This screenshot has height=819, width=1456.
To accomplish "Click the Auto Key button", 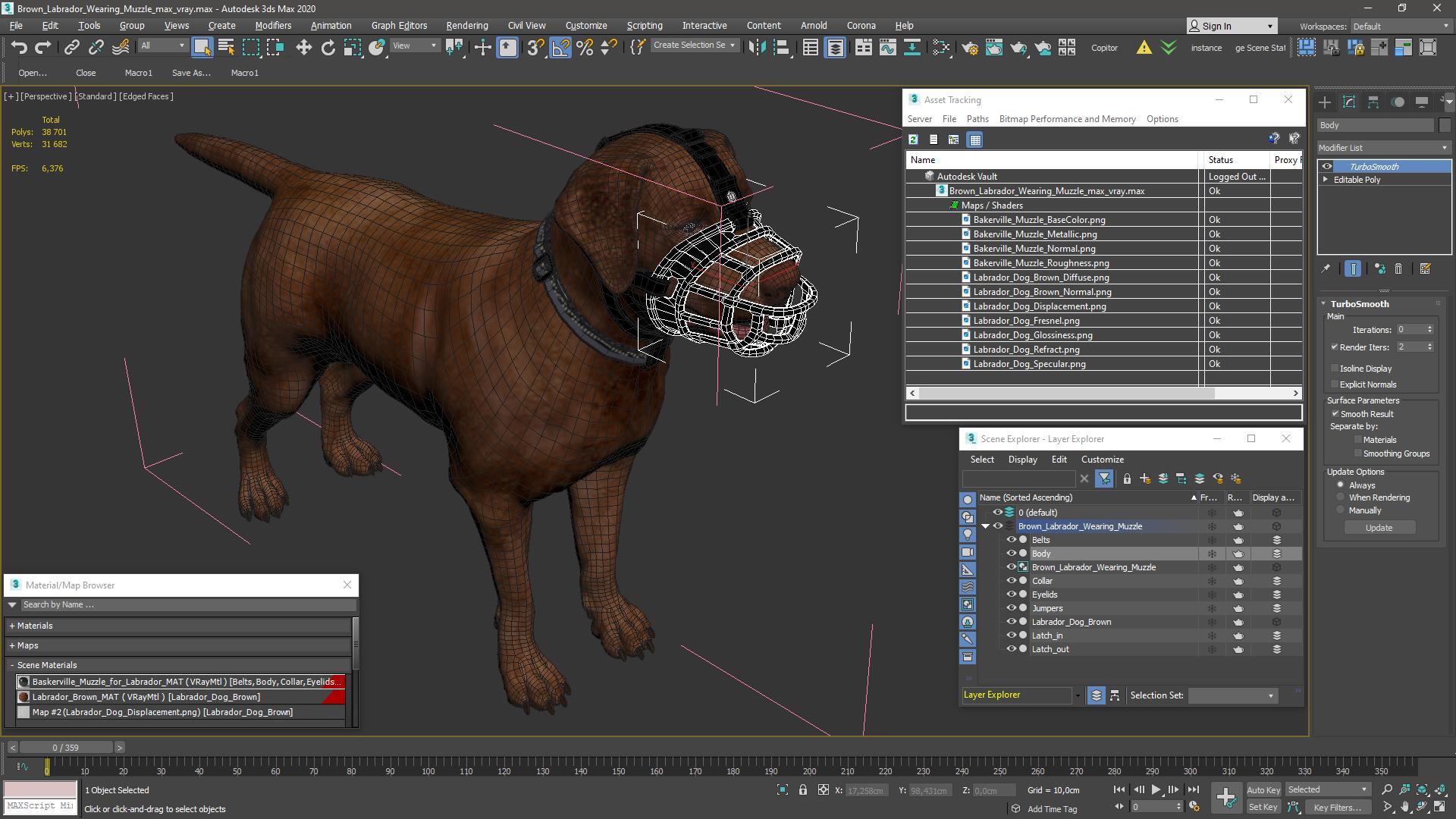I will 1263,789.
